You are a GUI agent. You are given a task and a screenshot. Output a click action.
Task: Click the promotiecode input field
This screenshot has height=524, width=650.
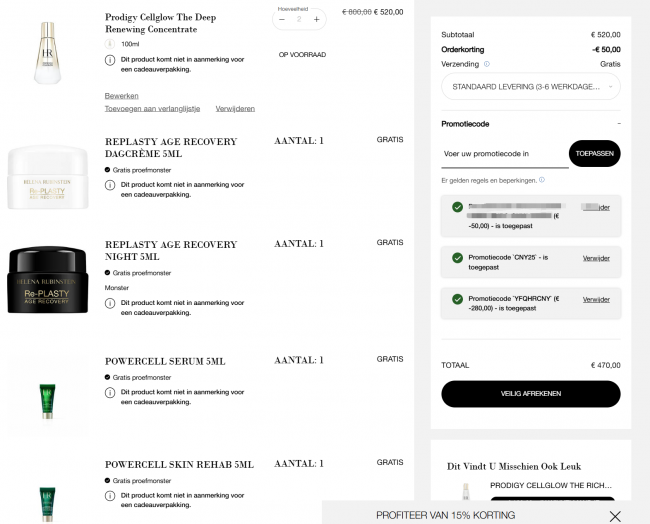click(505, 154)
